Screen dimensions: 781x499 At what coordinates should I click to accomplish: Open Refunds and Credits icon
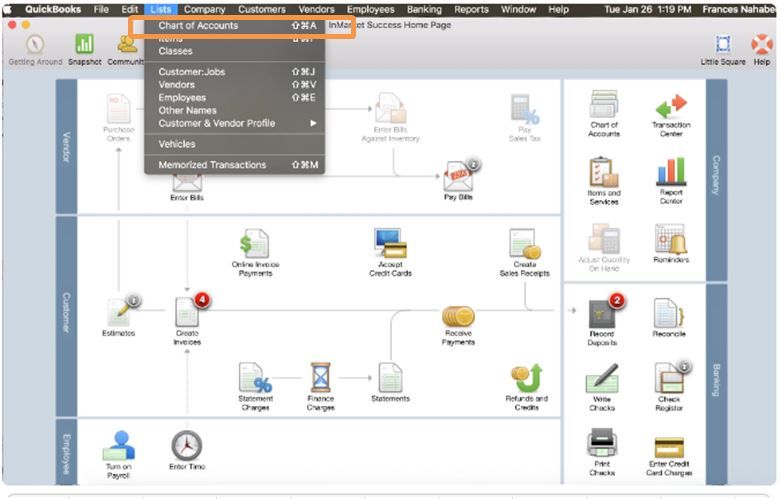[526, 378]
